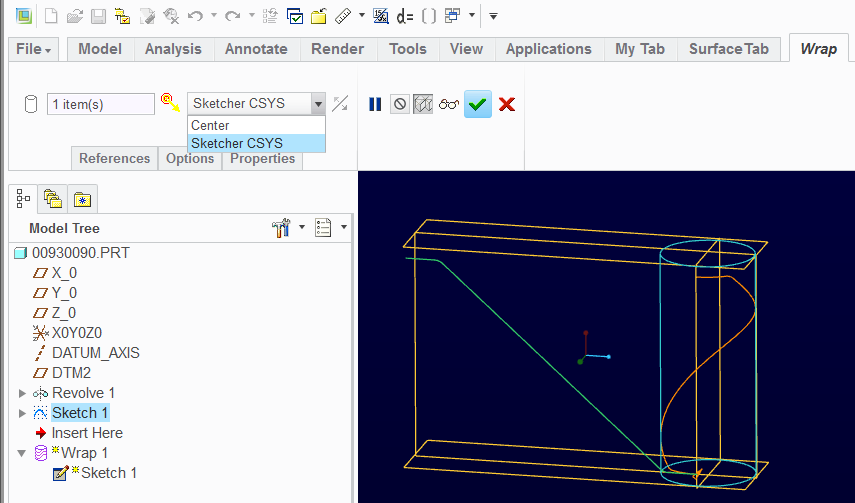
Task: Select the Folder Browser navigator tab icon
Action: tap(53, 199)
